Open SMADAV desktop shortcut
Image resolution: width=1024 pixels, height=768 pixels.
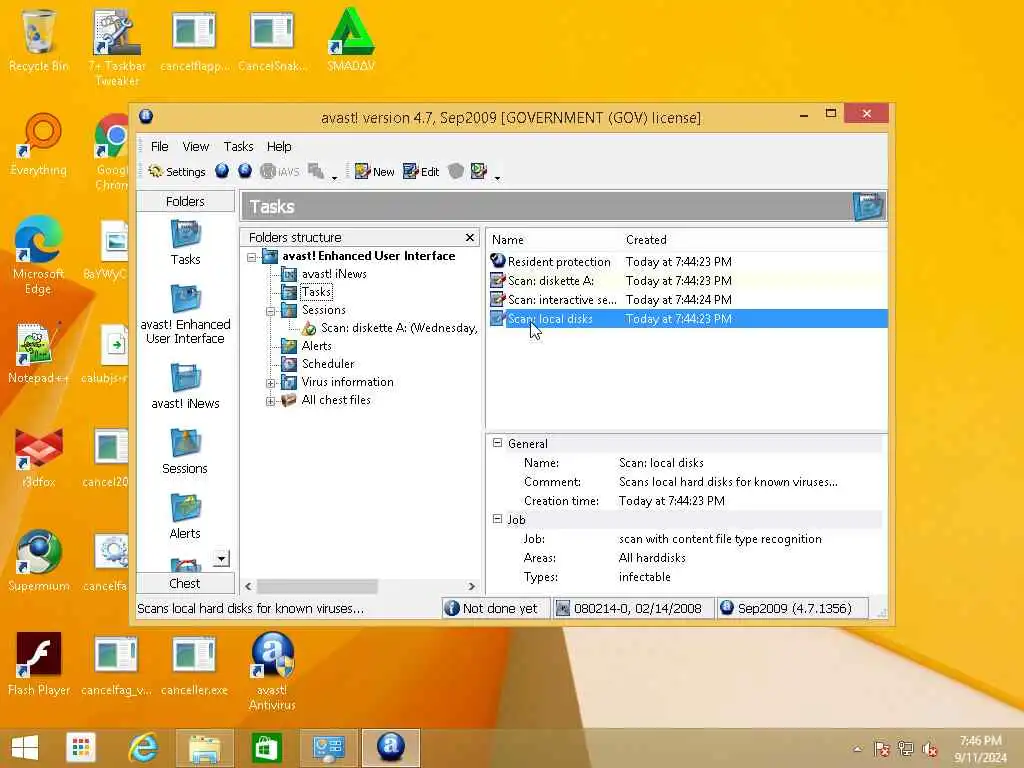pyautogui.click(x=351, y=39)
